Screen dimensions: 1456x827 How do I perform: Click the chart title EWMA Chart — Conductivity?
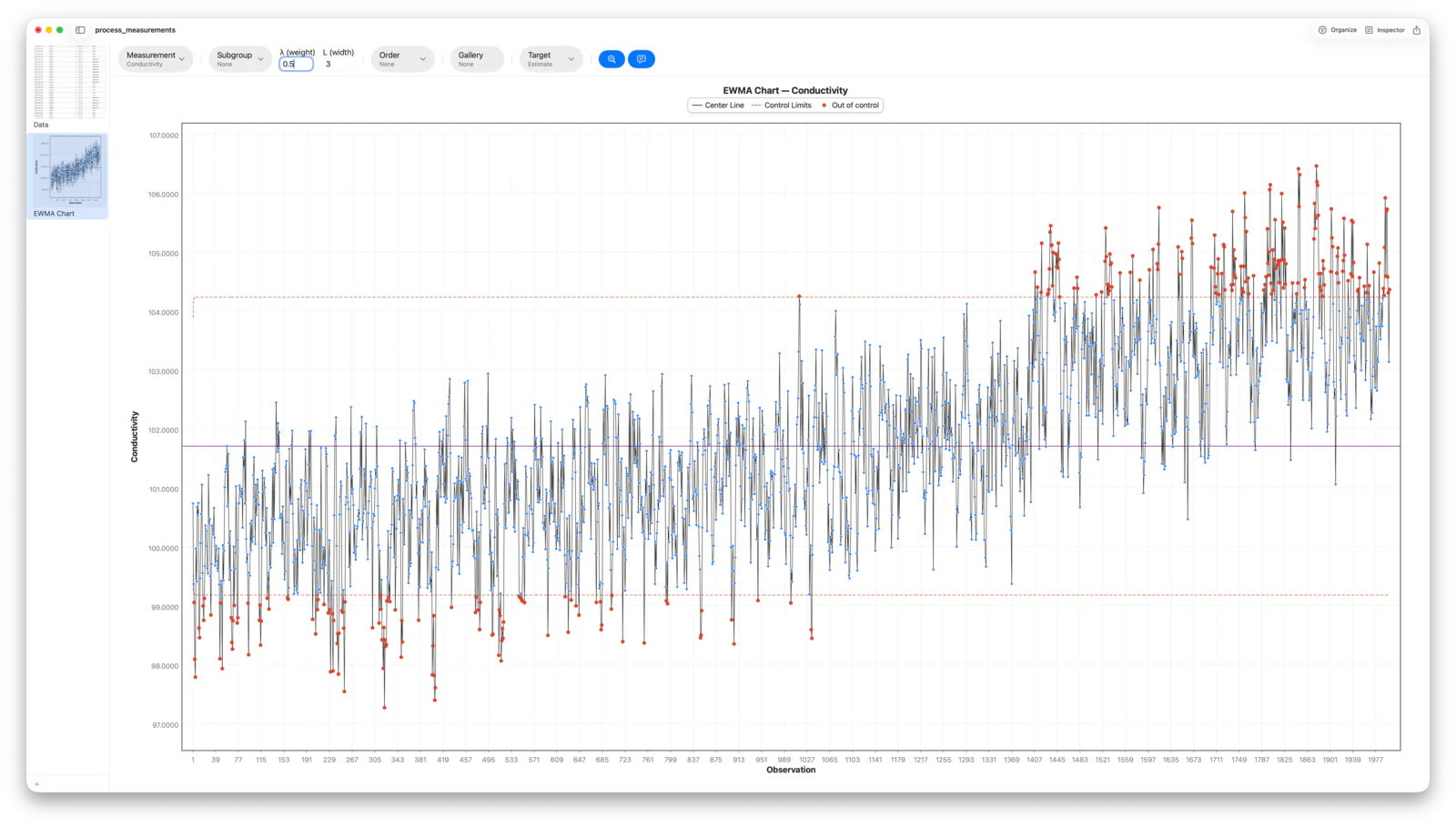pos(785,91)
